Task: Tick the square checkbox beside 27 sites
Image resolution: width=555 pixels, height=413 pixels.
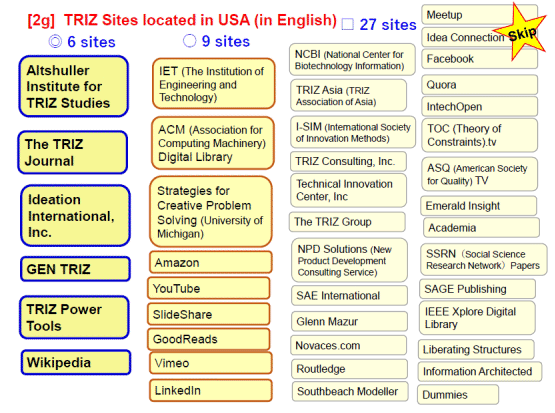Action: click(348, 24)
